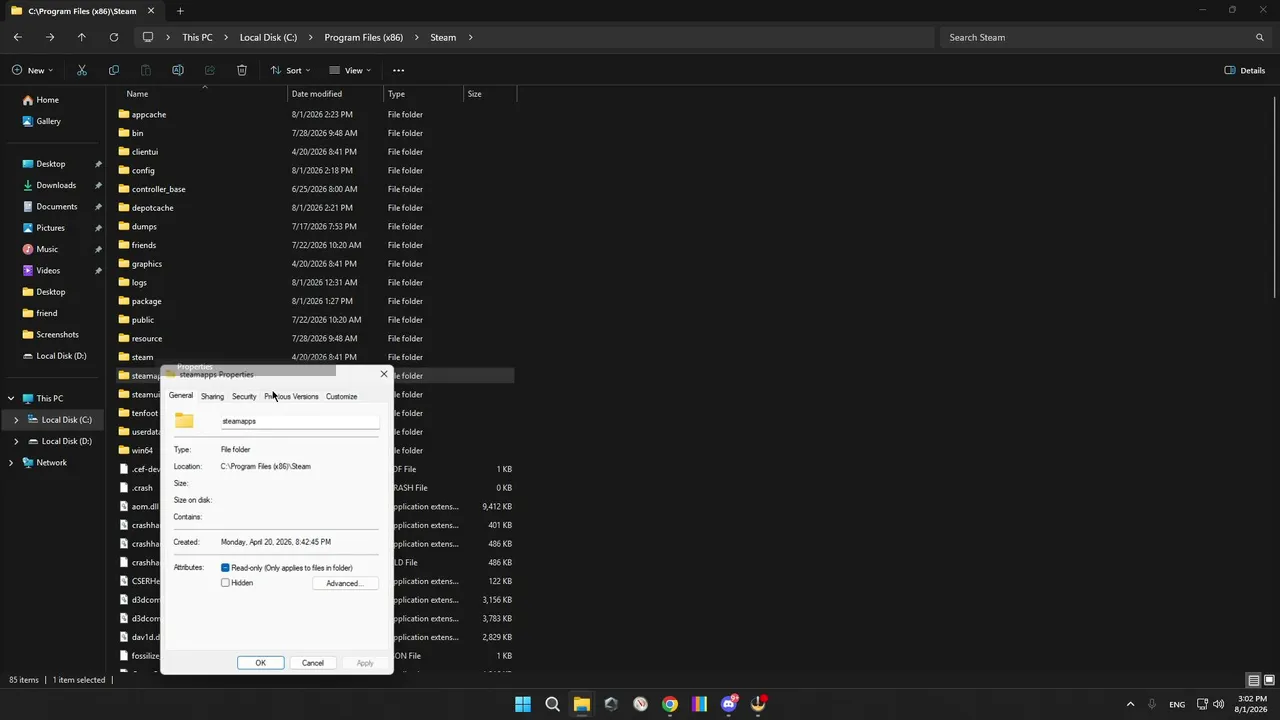Open the New item dropdown
Image resolution: width=1280 pixels, height=720 pixels.
(32, 70)
